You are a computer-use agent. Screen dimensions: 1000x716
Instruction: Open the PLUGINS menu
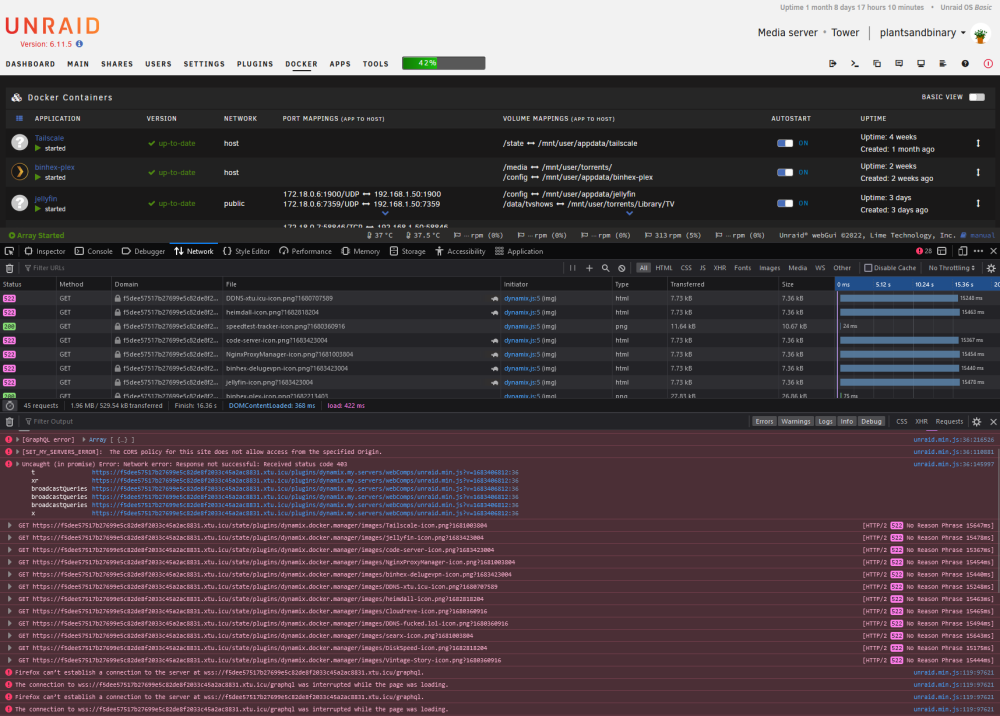255,64
